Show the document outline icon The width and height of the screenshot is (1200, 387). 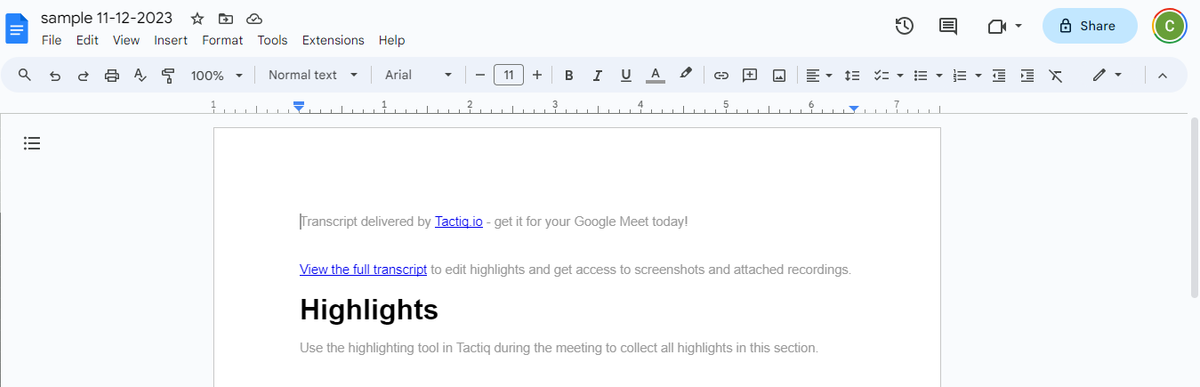(x=32, y=143)
